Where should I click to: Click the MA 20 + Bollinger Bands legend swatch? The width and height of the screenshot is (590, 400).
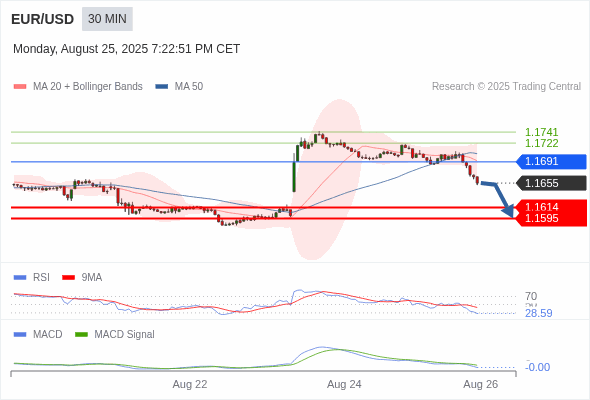[x=20, y=87]
